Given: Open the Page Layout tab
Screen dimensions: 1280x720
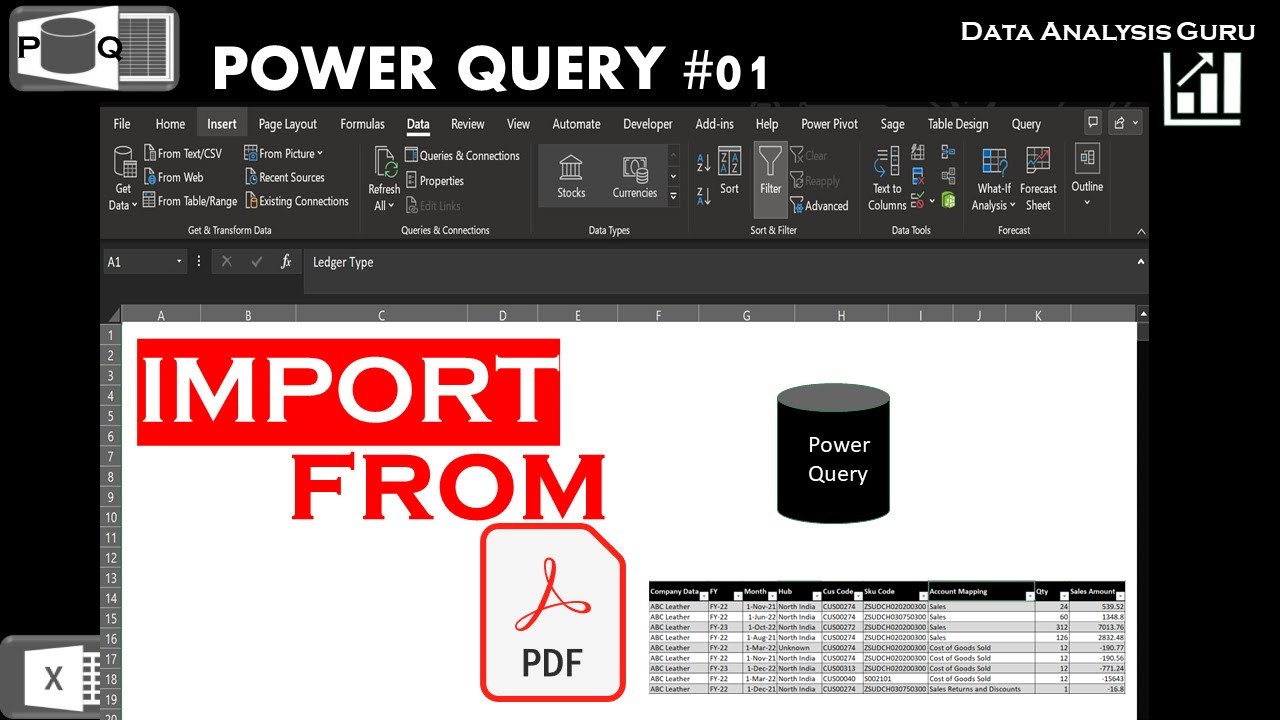Looking at the screenshot, I should pos(288,124).
